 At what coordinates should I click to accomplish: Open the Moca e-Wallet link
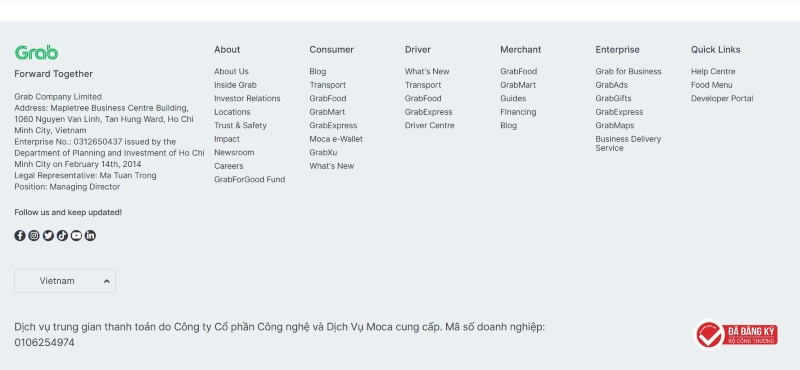pyautogui.click(x=336, y=139)
